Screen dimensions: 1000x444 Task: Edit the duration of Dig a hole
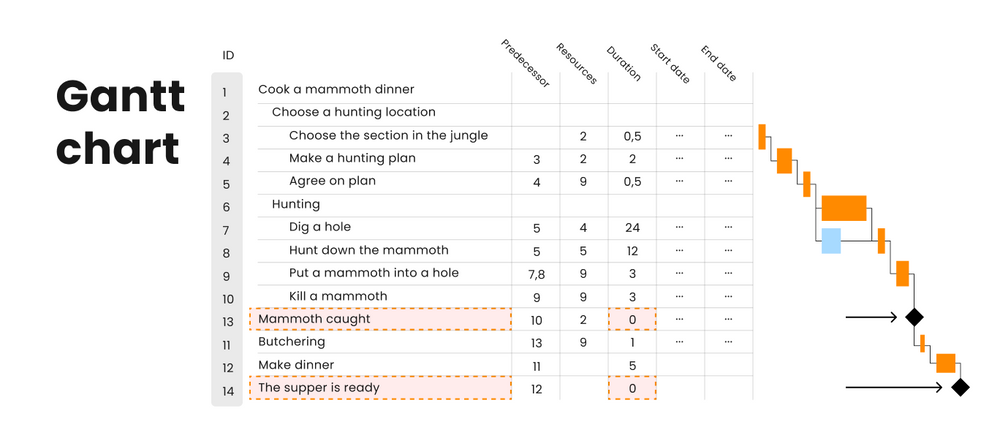pyautogui.click(x=631, y=227)
